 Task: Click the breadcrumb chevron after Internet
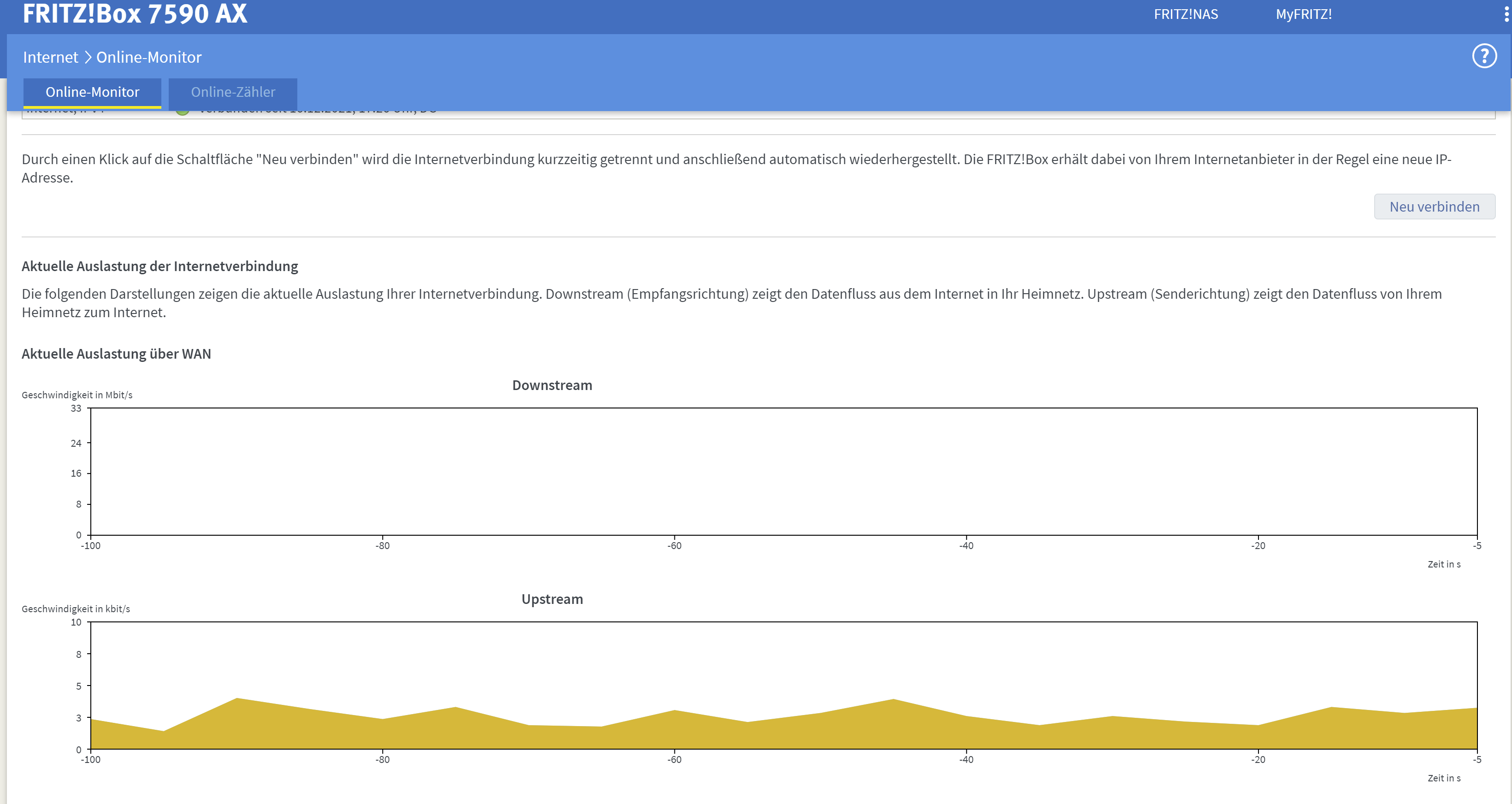[x=88, y=57]
